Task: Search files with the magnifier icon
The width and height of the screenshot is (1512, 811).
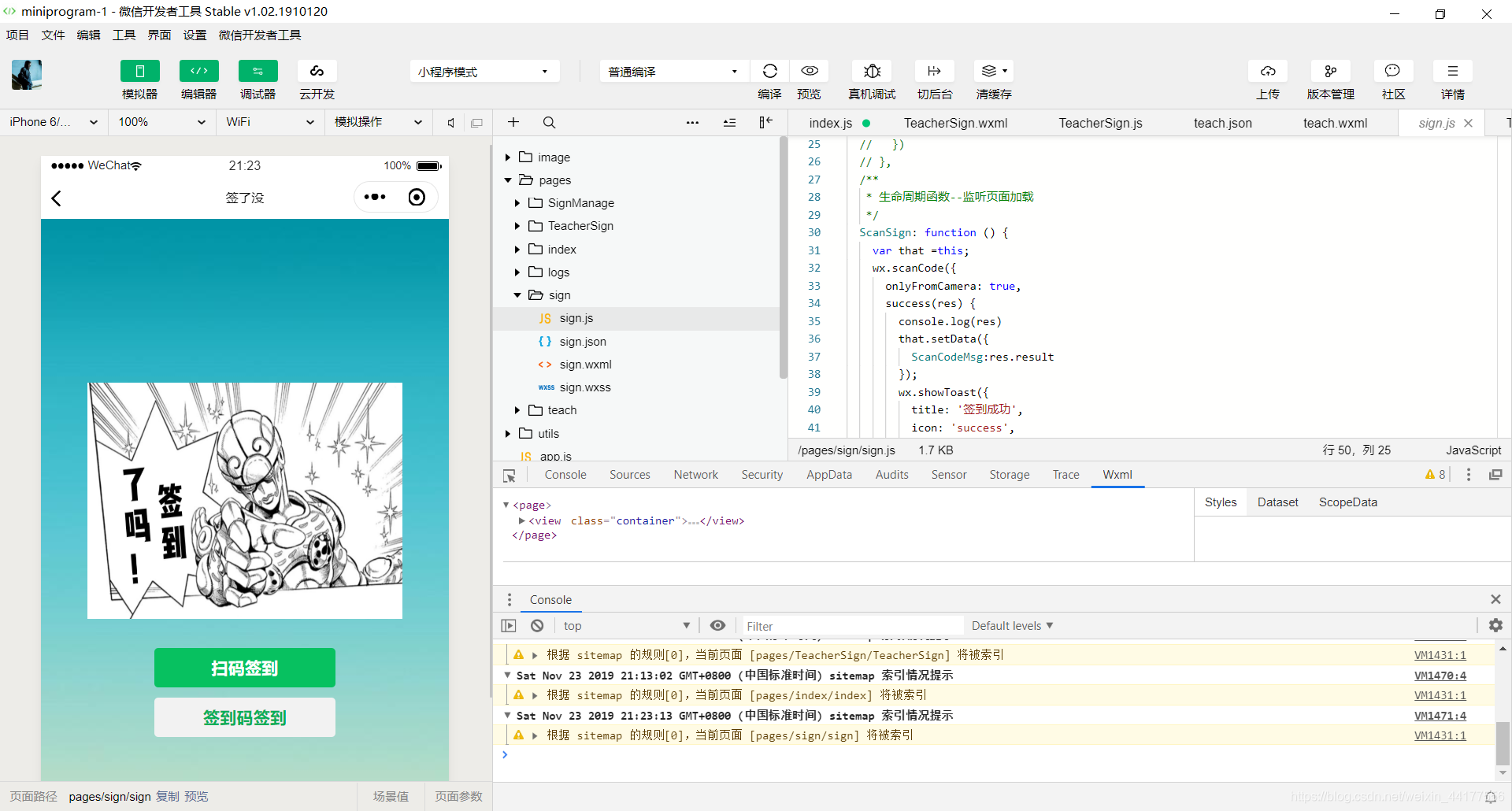Action: point(550,122)
